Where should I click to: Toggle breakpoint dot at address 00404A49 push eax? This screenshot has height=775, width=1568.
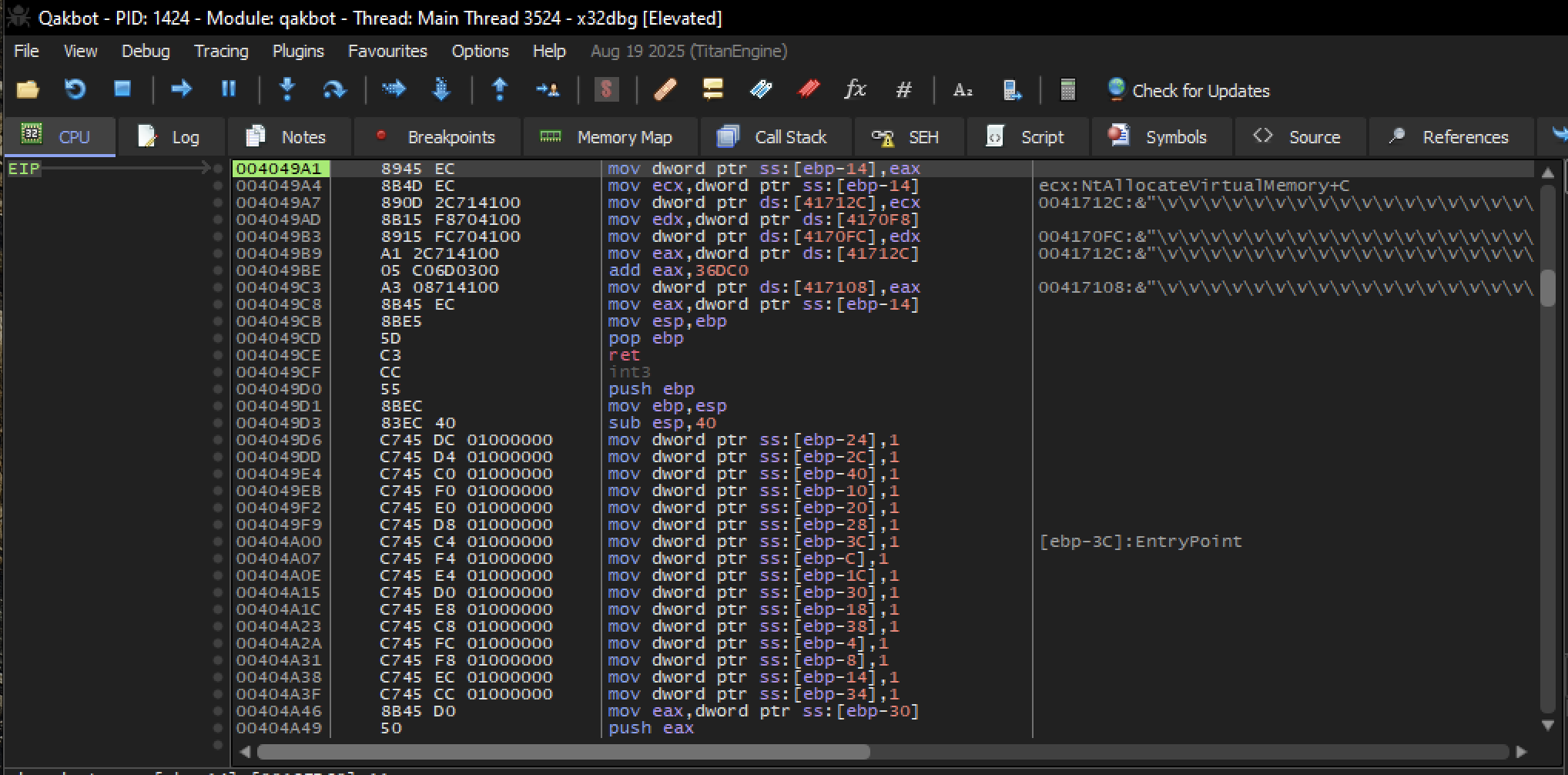[218, 728]
